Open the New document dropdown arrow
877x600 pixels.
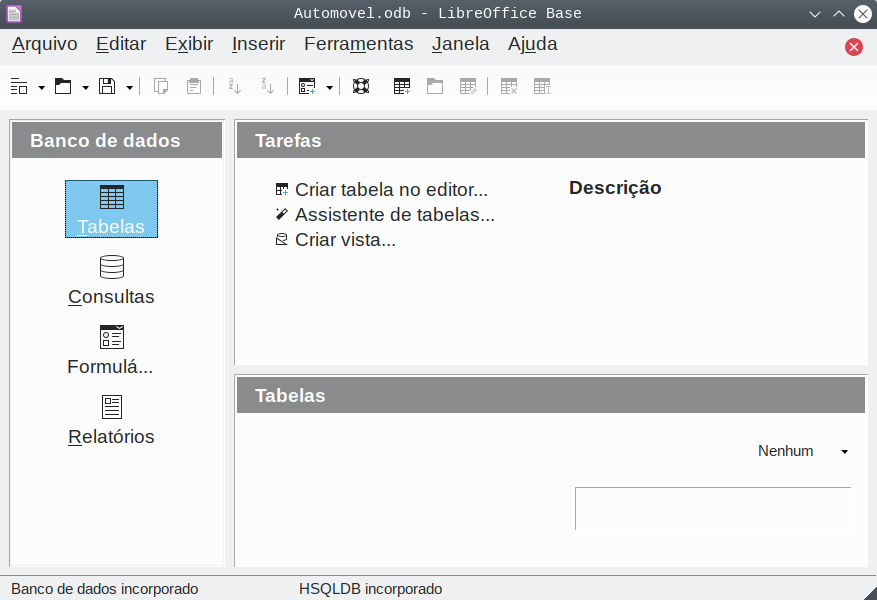(x=41, y=88)
